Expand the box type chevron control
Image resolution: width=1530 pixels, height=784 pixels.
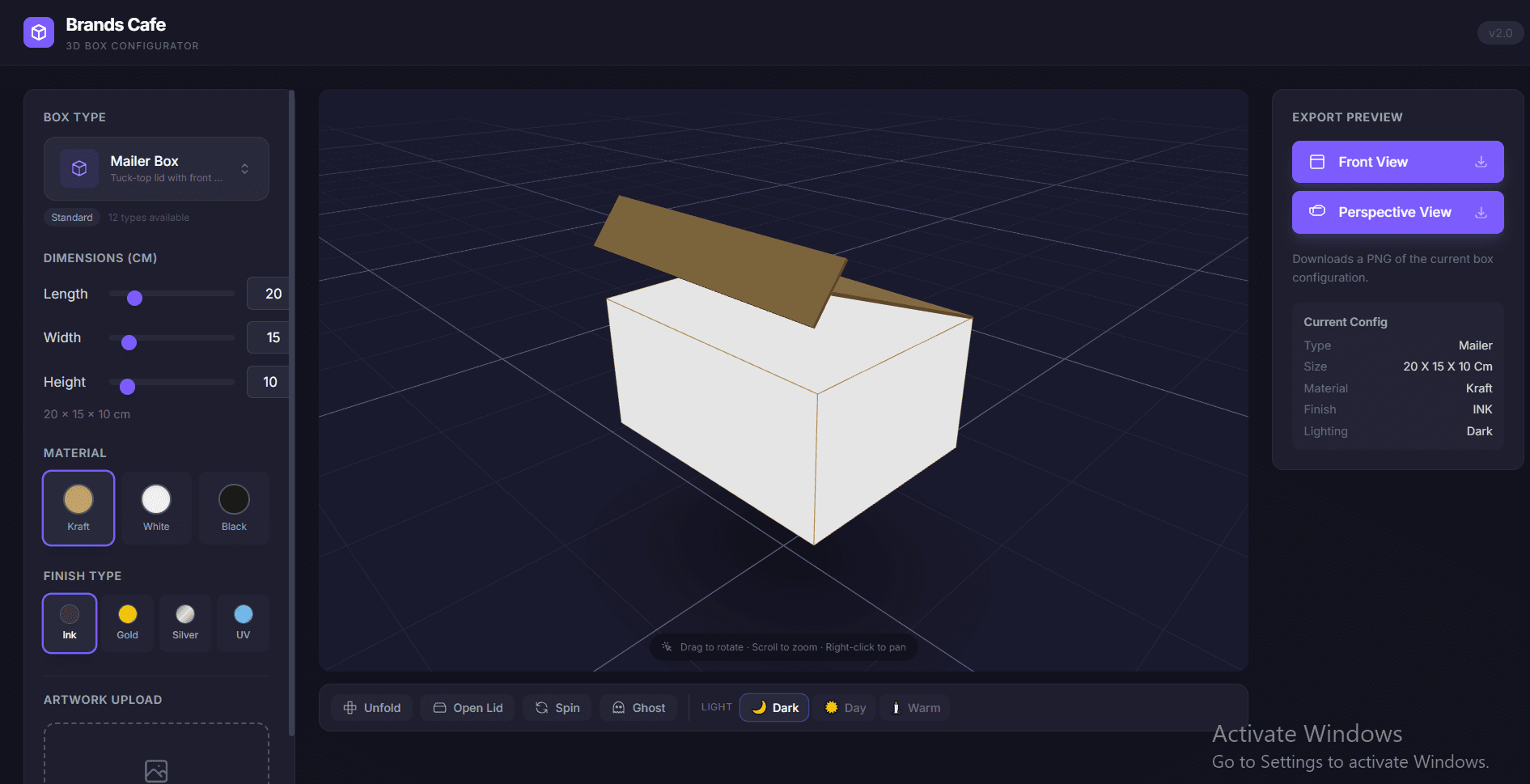tap(244, 168)
